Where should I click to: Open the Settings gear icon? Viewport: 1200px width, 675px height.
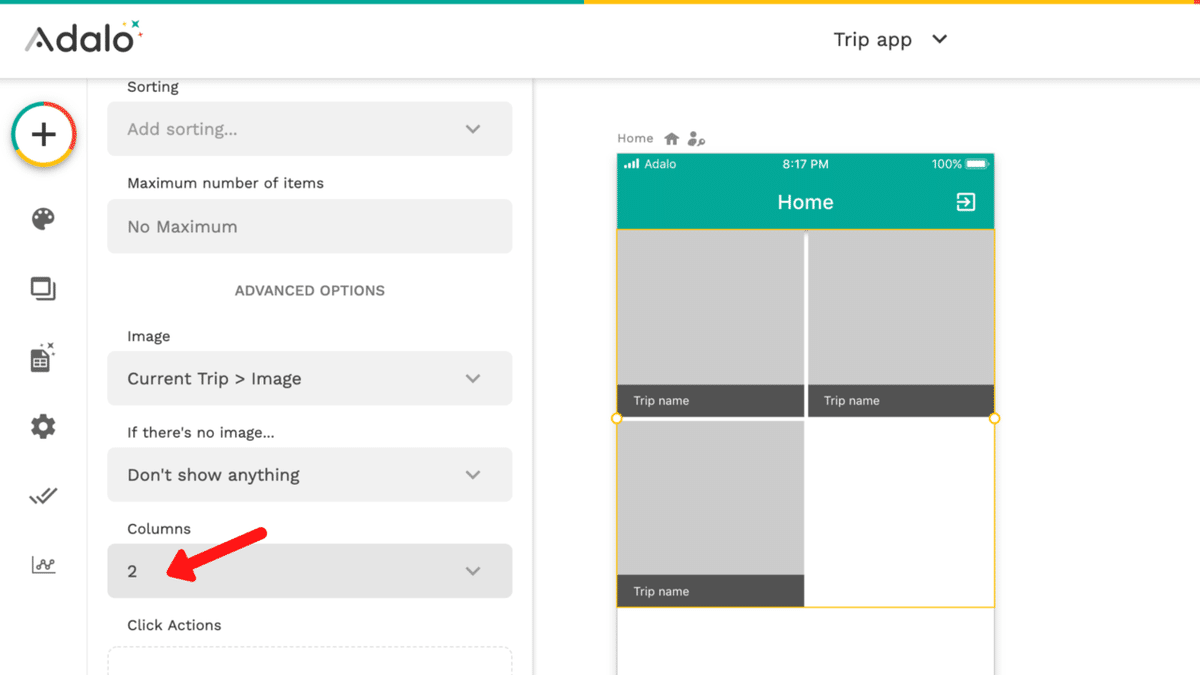pyautogui.click(x=43, y=427)
